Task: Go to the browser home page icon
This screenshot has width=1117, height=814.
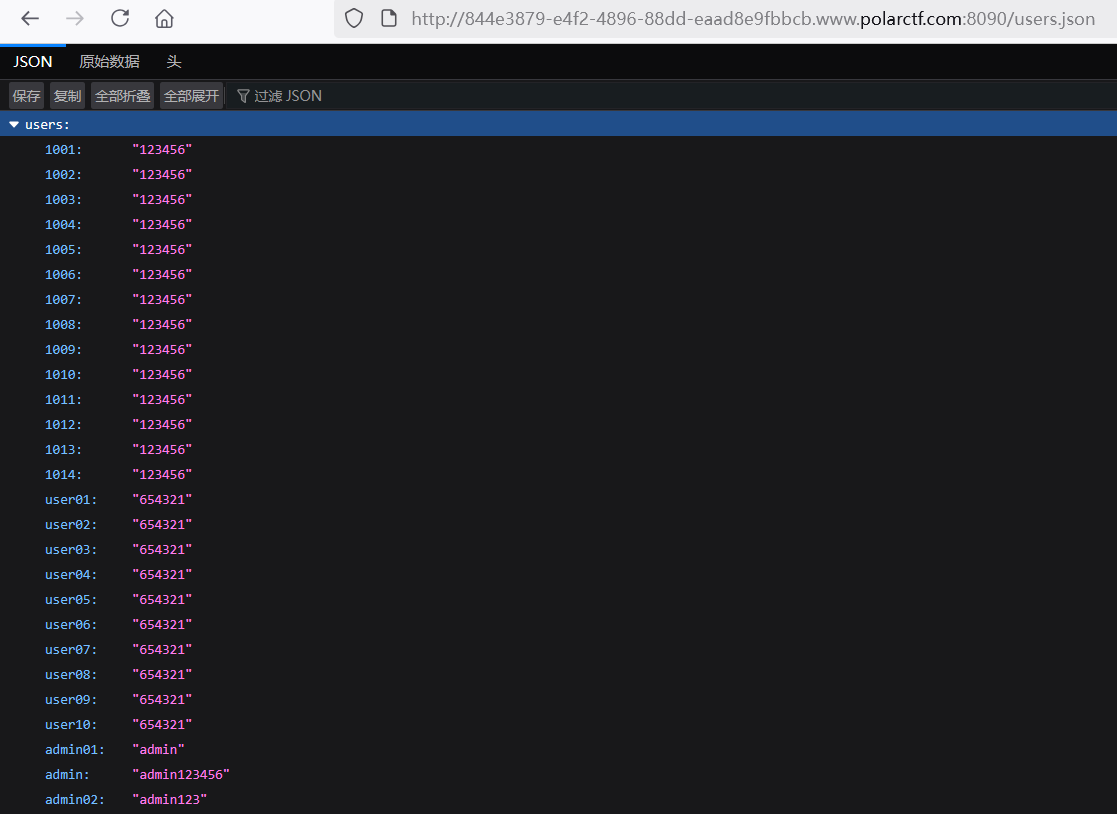Action: click(164, 19)
